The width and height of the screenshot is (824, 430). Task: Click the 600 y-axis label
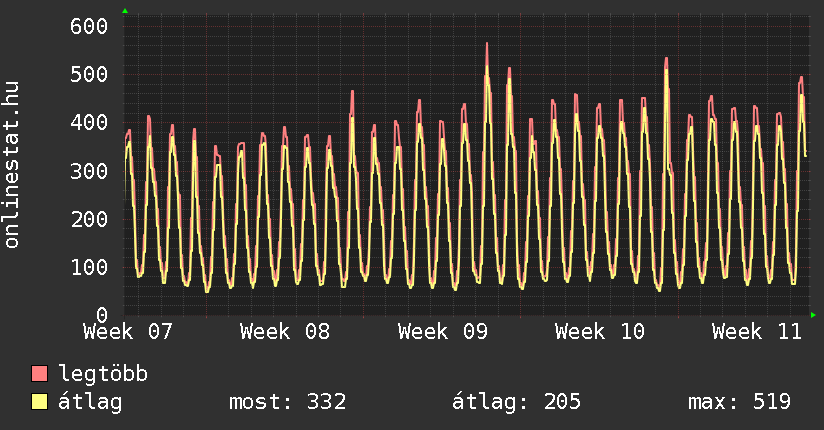click(x=88, y=26)
